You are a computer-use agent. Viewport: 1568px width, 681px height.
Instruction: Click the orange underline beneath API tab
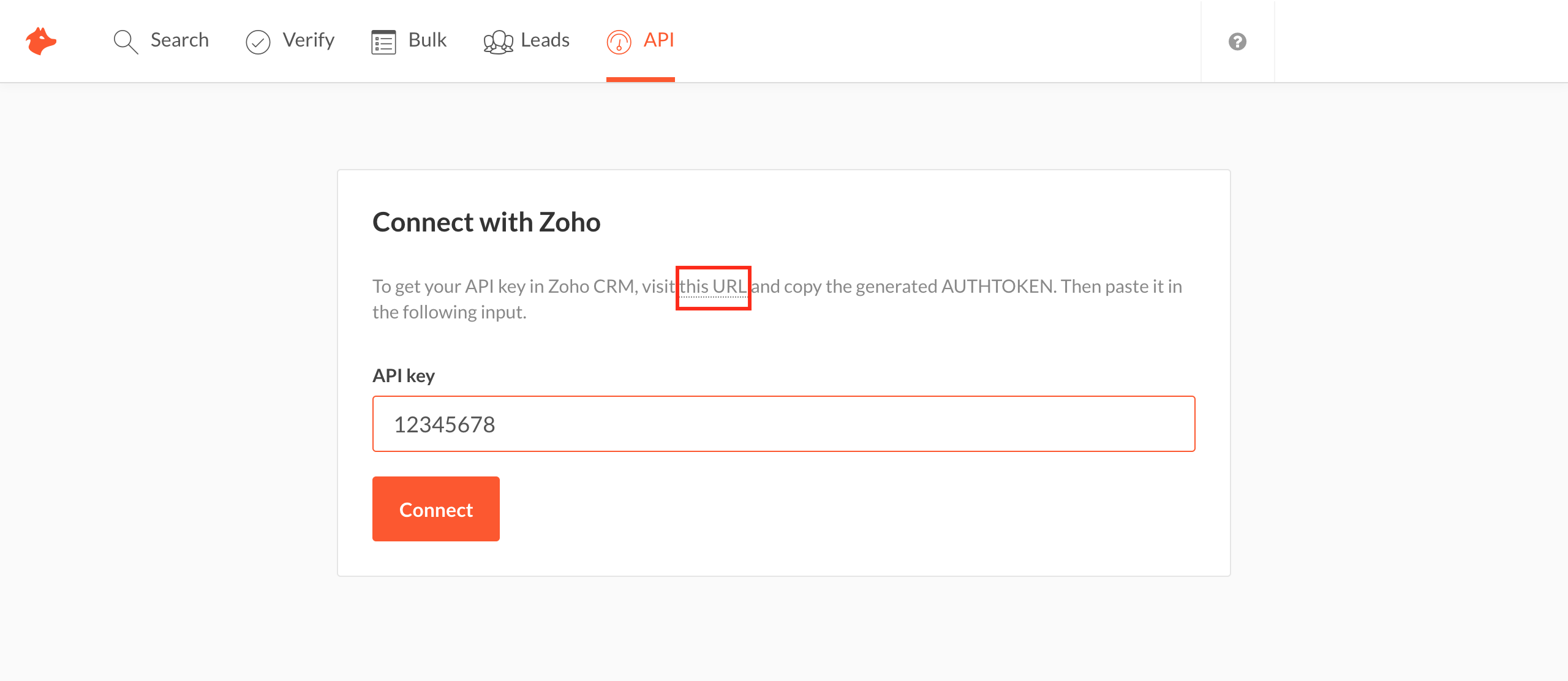coord(641,80)
